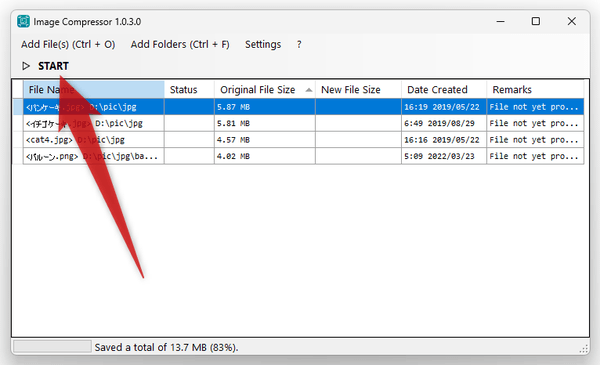Click the 16:19 2019/05/22 date cell
The height and width of the screenshot is (365, 600).
pyautogui.click(x=444, y=107)
